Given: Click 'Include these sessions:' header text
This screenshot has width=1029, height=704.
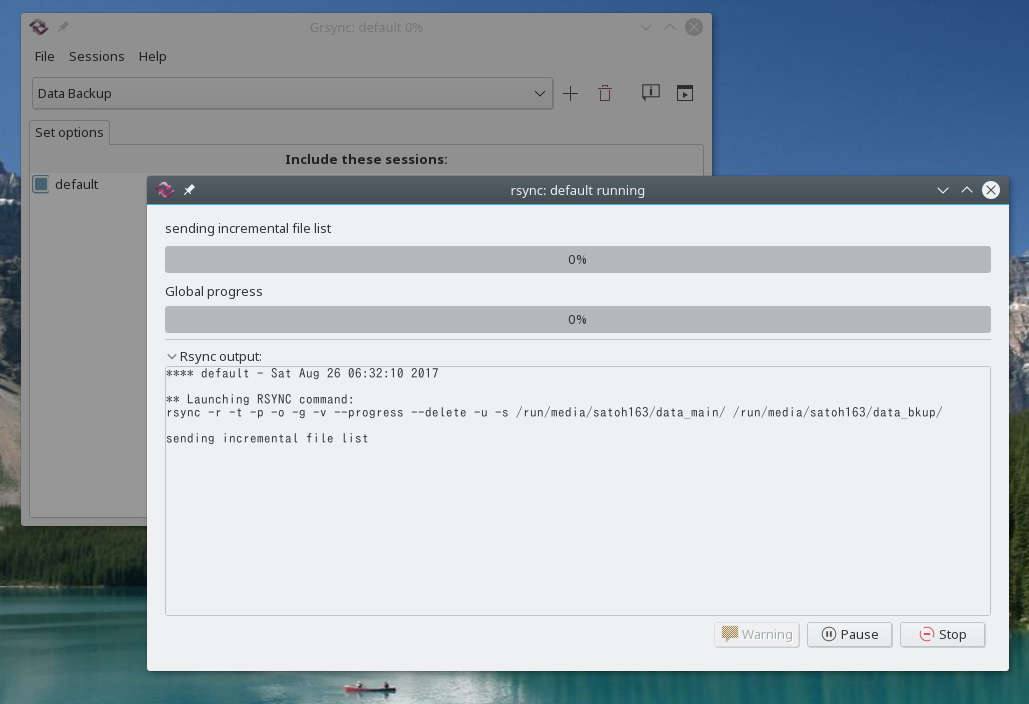Looking at the screenshot, I should 366,159.
